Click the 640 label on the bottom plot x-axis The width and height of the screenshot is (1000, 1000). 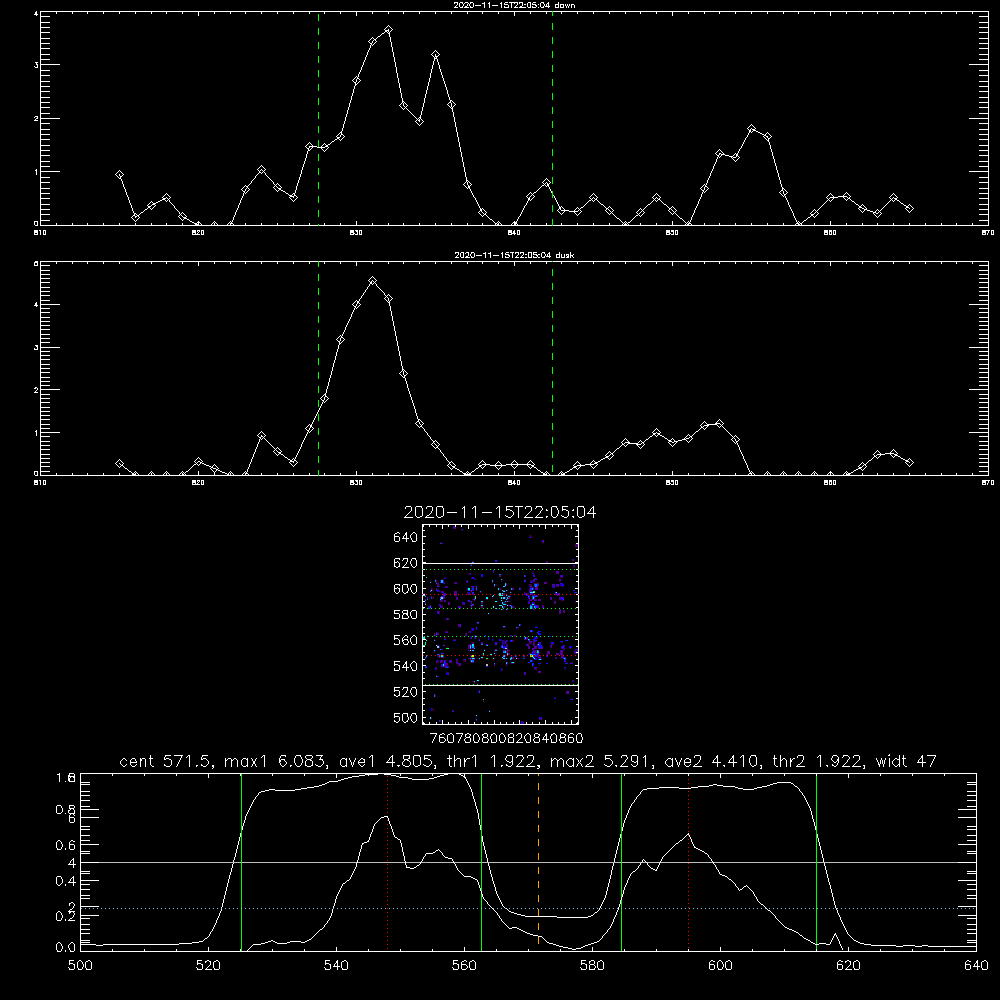coord(976,966)
